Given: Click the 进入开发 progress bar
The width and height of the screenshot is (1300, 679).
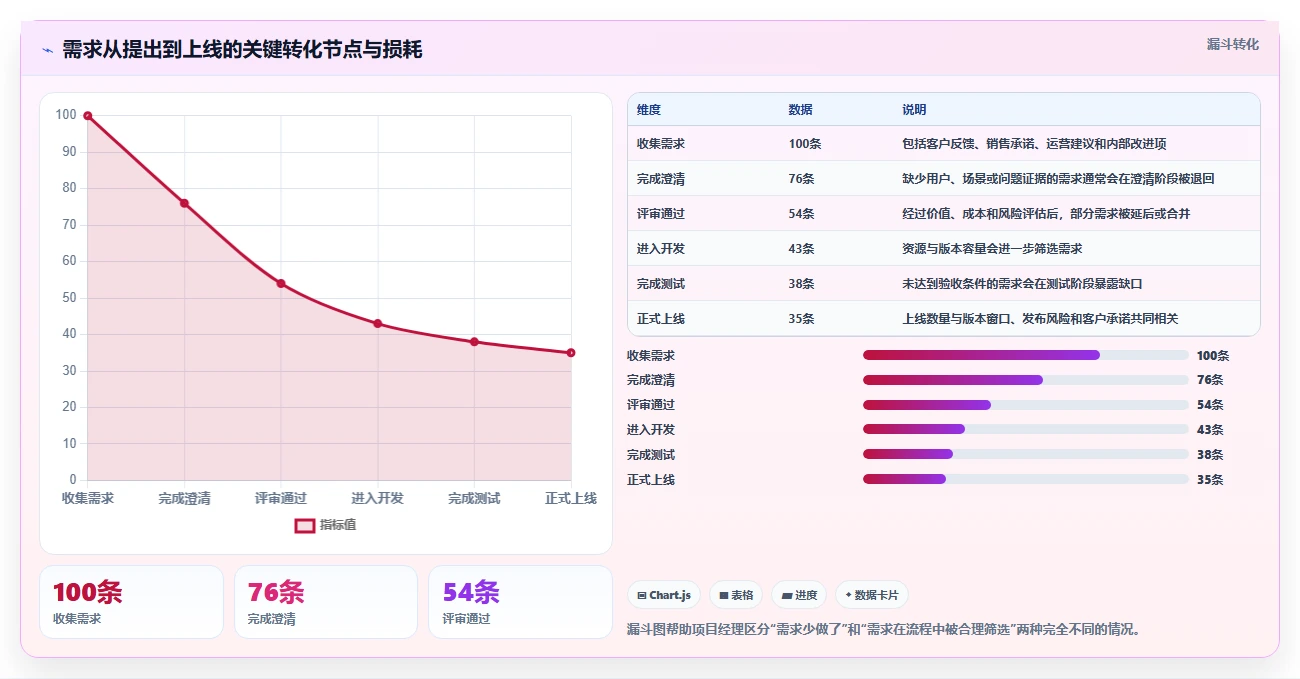Looking at the screenshot, I should pos(1026,430).
